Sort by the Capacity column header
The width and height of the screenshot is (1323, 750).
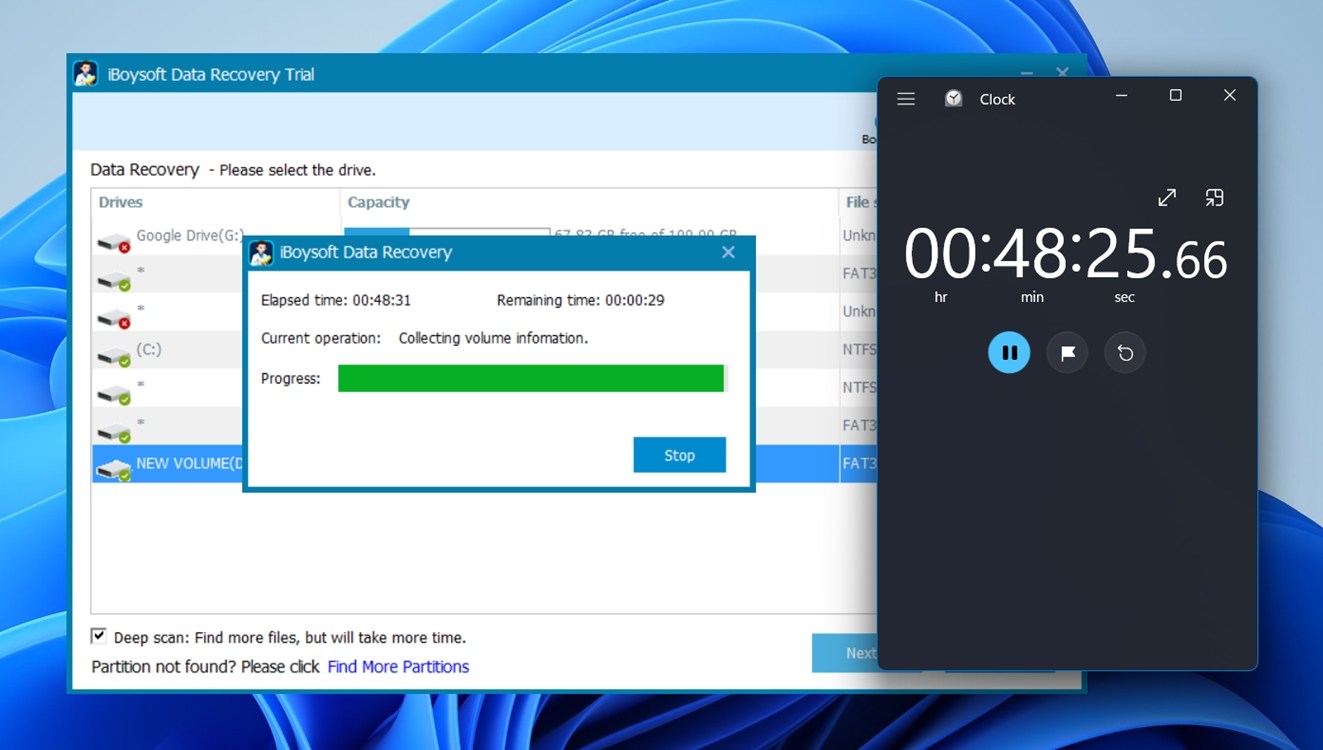point(589,202)
